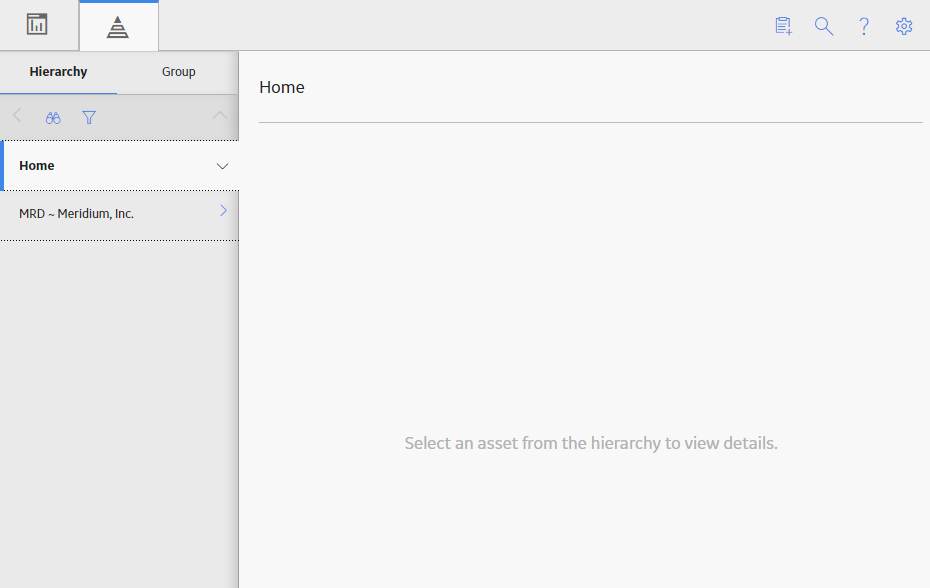
Task: Click the 'Select an asset' placeholder message
Action: [591, 443]
